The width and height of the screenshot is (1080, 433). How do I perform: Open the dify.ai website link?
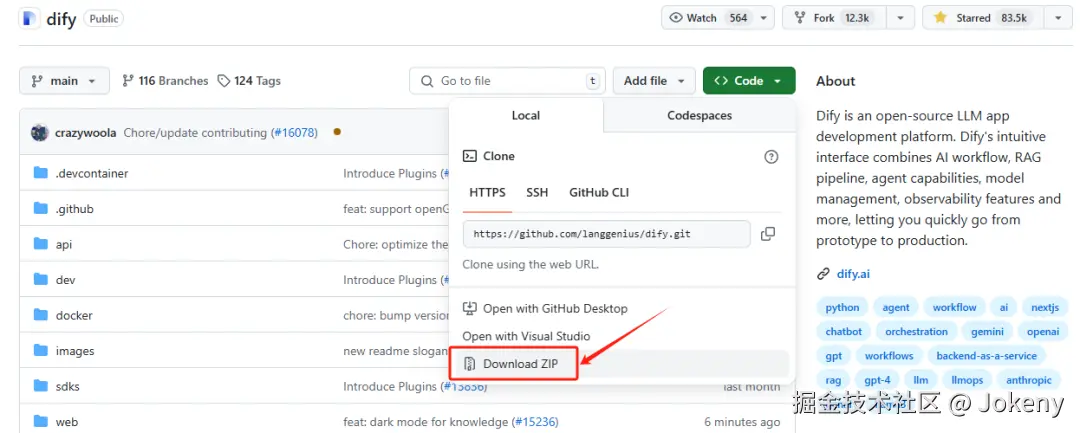coord(853,274)
